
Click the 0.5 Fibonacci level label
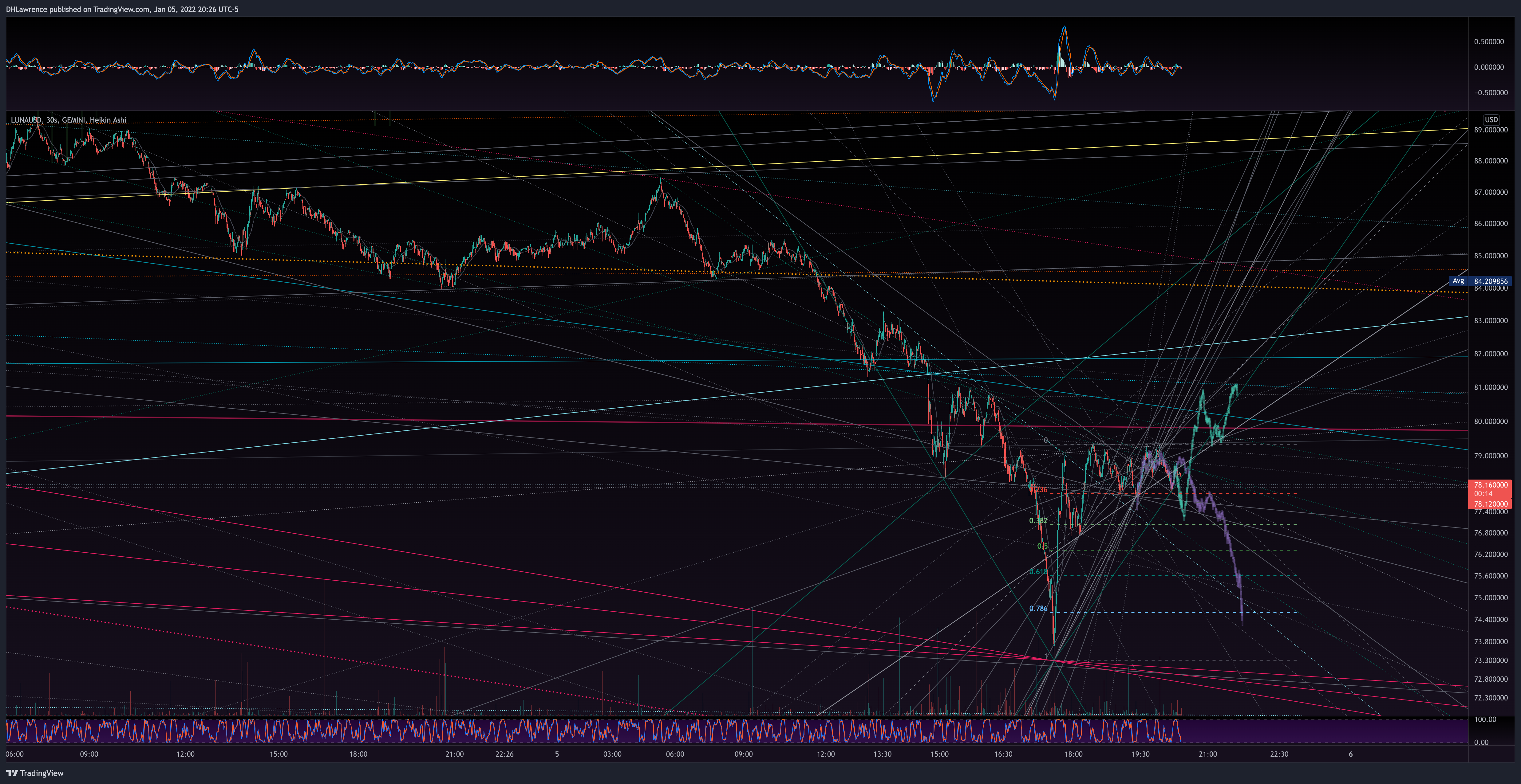pos(1042,546)
